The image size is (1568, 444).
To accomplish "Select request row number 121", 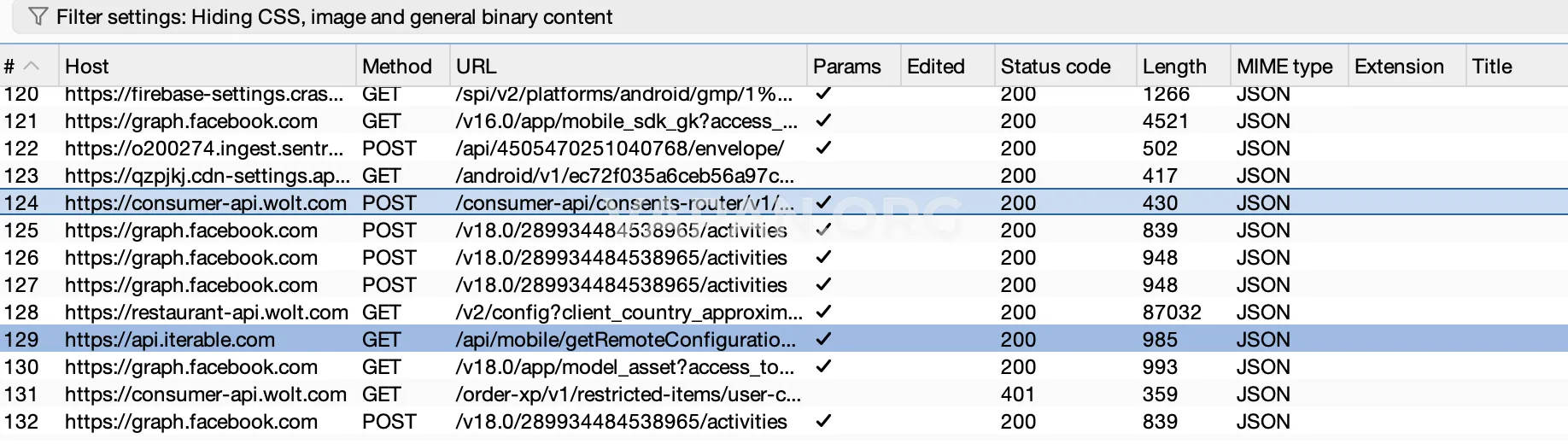I will point(784,121).
